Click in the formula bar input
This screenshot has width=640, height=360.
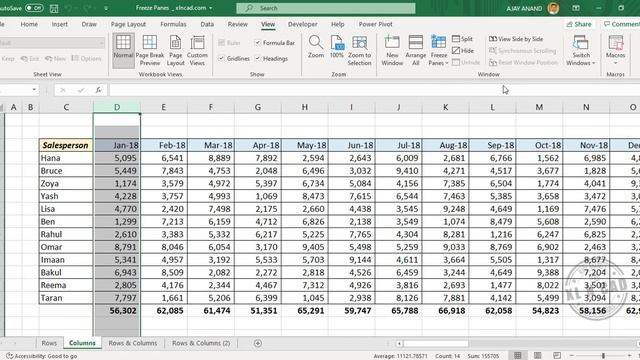point(374,90)
